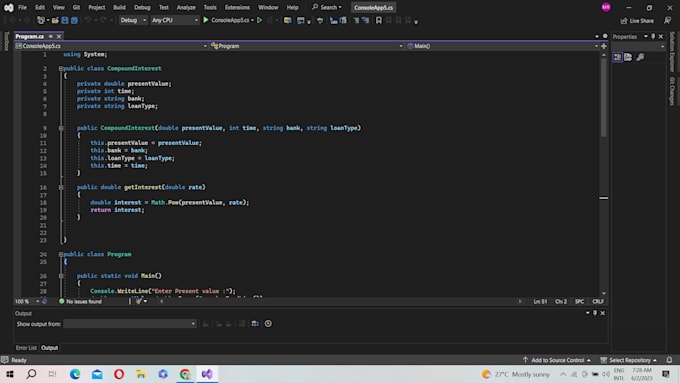Click the Live Share button

(x=637, y=20)
